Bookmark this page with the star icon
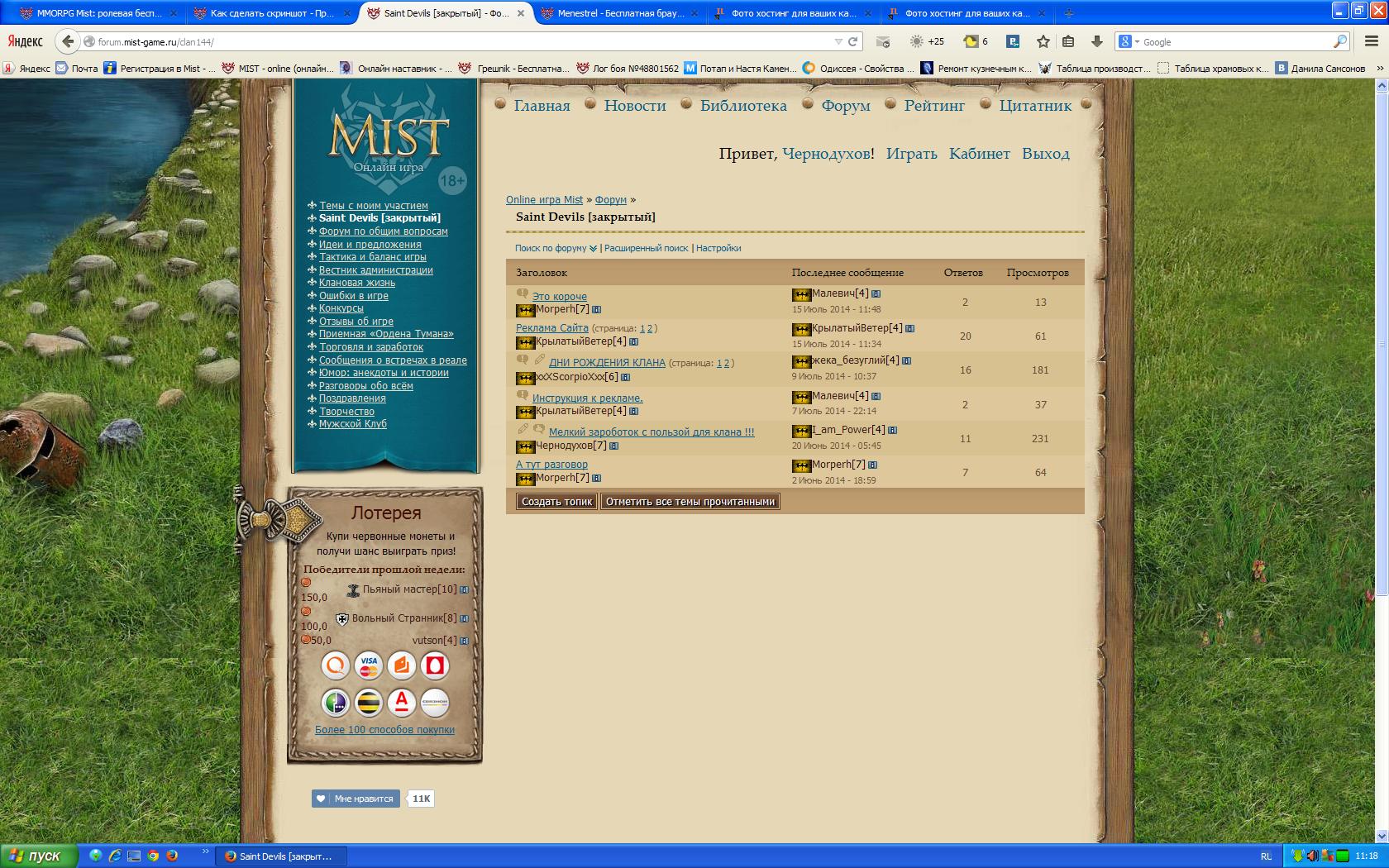The height and width of the screenshot is (868, 1389). pyautogui.click(x=1043, y=41)
